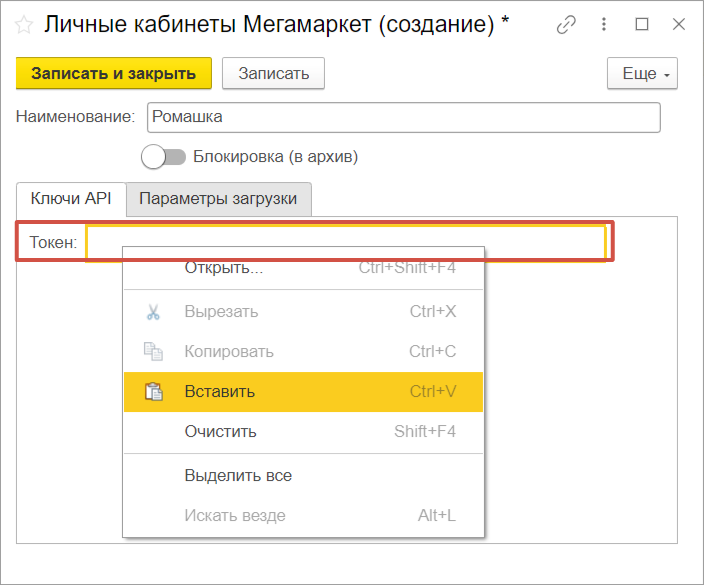
Task: Click the copy pages icon
Action: (x=153, y=352)
